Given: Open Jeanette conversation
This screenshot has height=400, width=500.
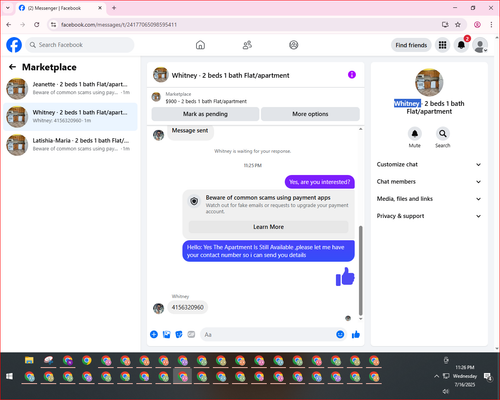Looking at the screenshot, I should click(x=70, y=88).
